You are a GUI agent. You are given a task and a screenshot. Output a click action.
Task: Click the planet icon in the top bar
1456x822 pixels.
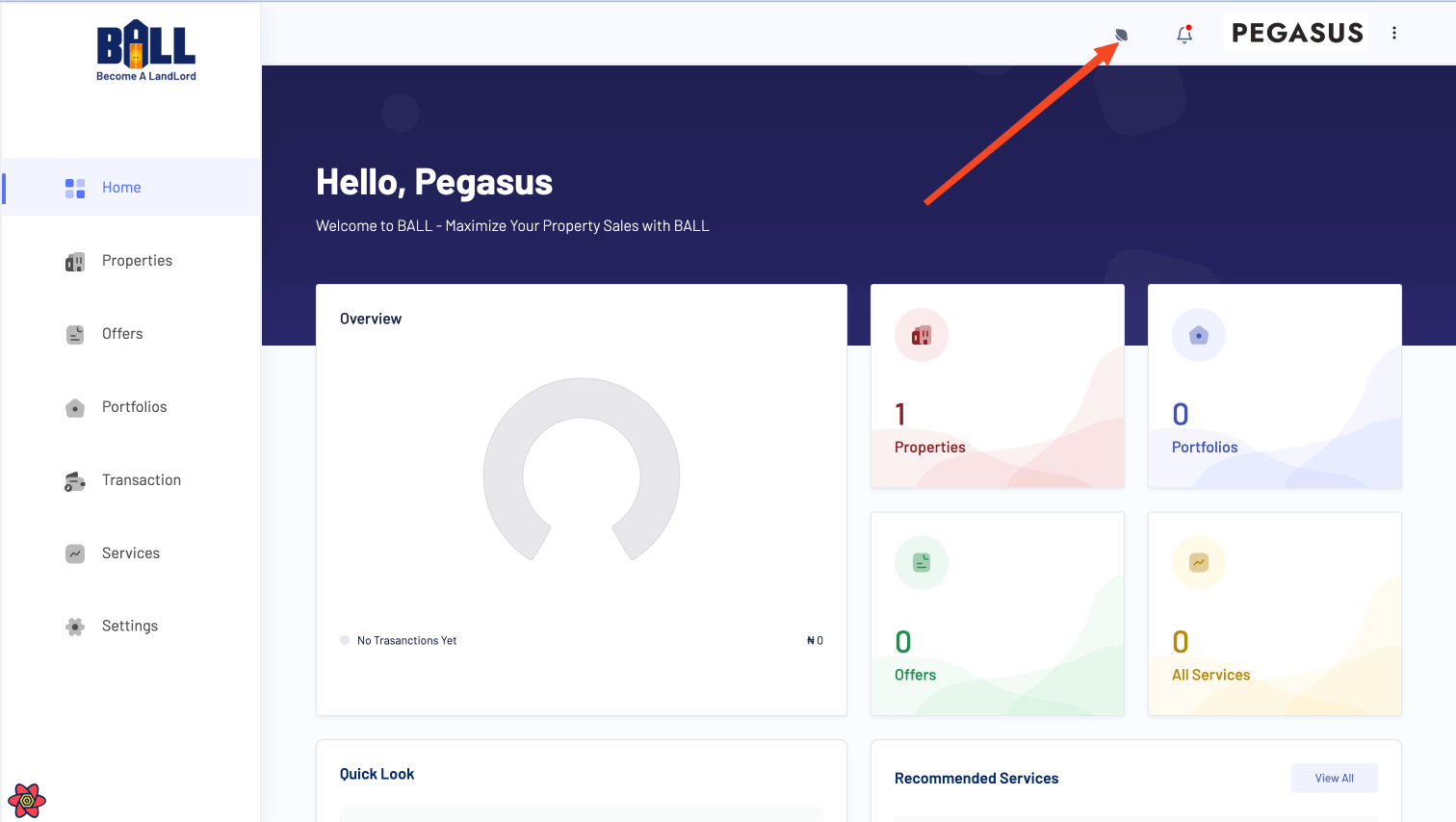[x=1121, y=35]
